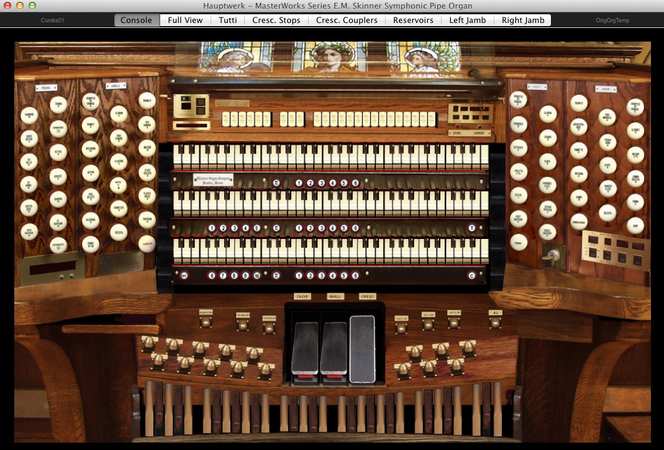Pull the top-left drawknob on left jamb

pyautogui.click(x=29, y=115)
